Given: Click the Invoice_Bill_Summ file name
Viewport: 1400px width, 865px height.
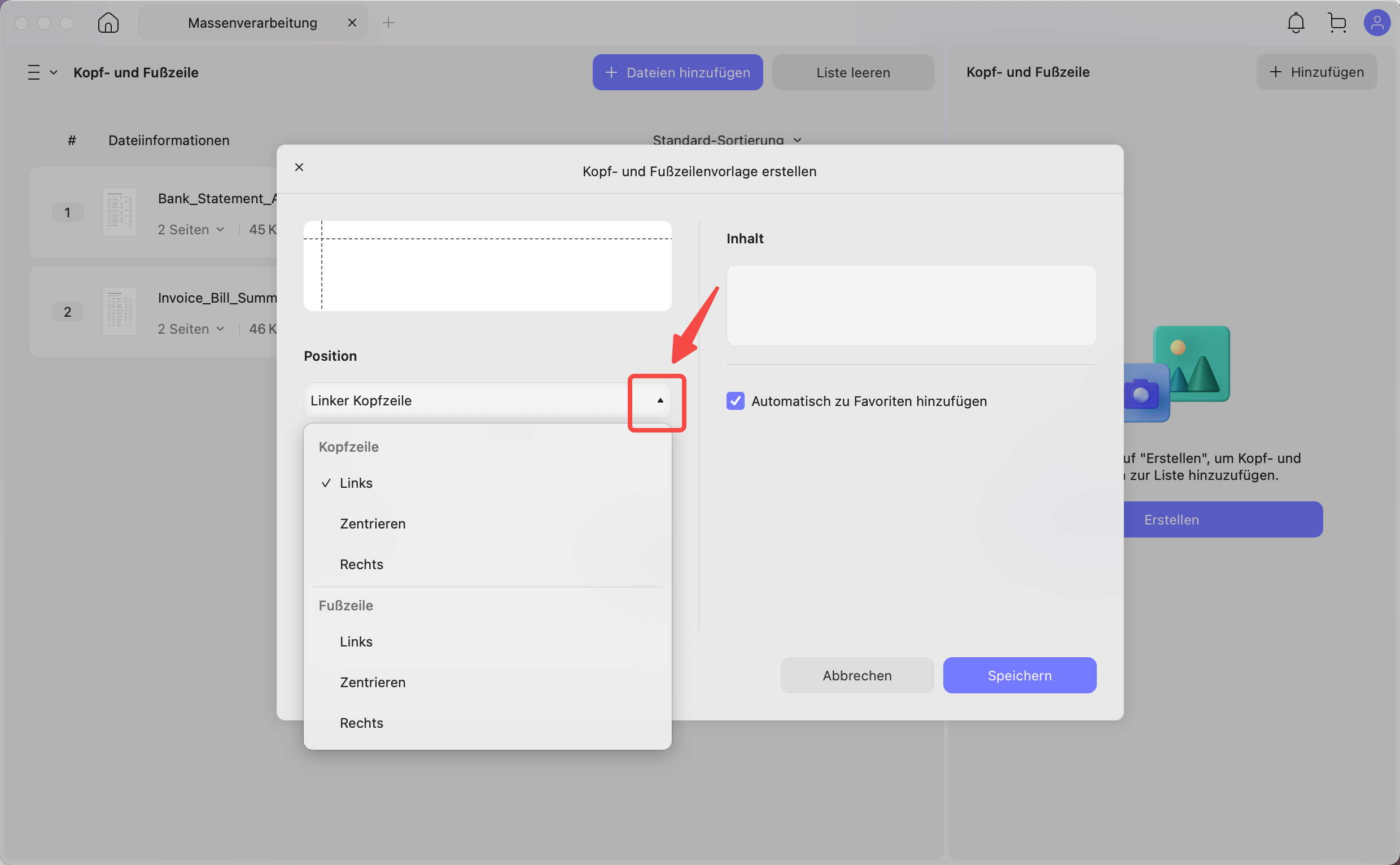Looking at the screenshot, I should [x=217, y=298].
